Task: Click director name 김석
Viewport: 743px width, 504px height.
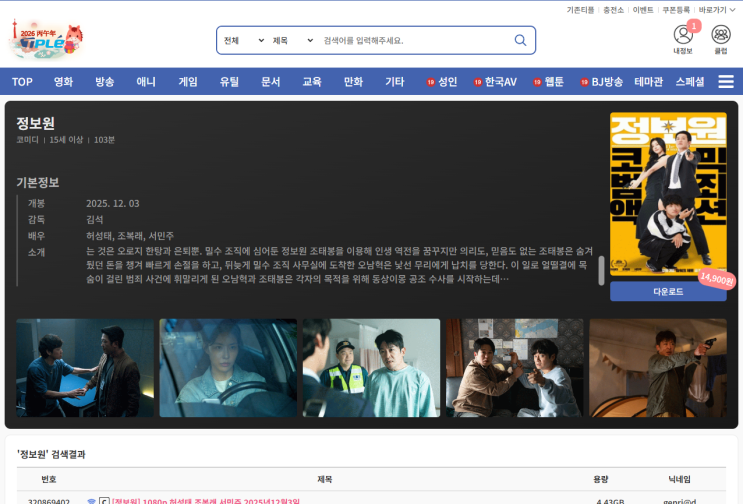Action: [x=95, y=219]
